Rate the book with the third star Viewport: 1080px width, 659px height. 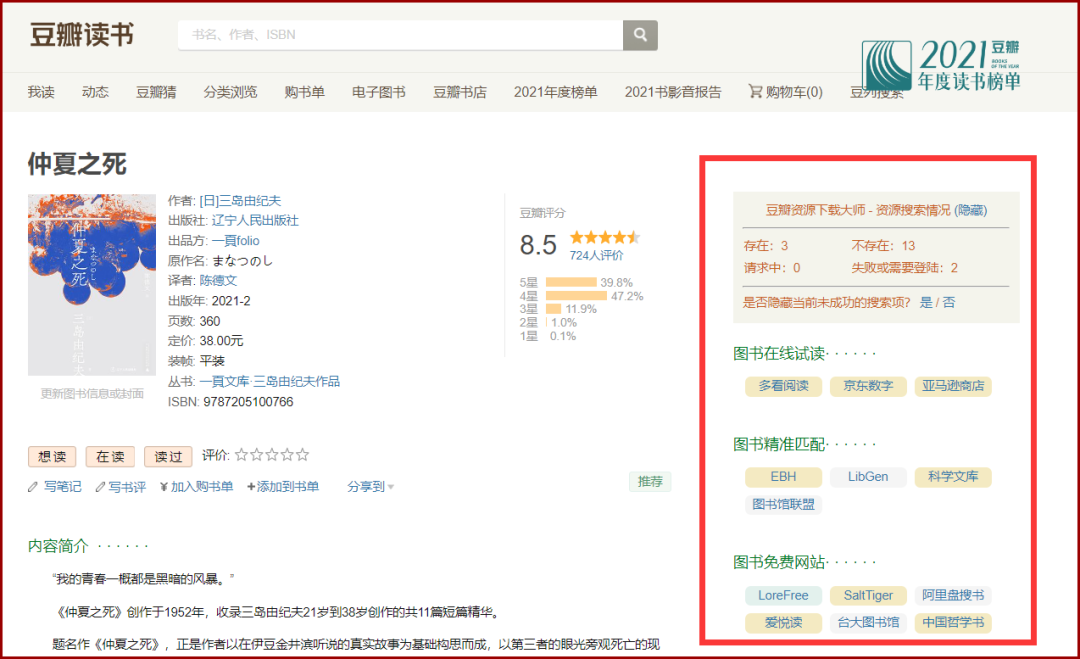(272, 454)
